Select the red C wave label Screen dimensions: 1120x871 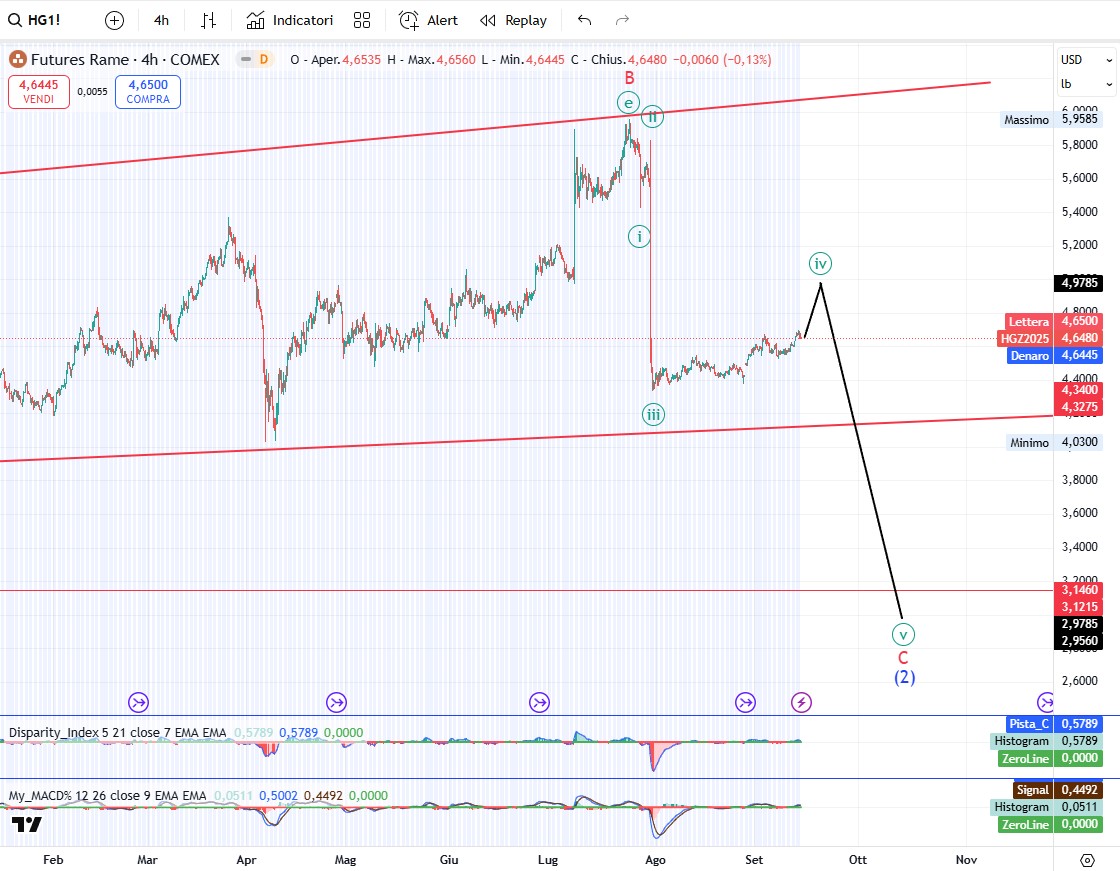(x=903, y=658)
